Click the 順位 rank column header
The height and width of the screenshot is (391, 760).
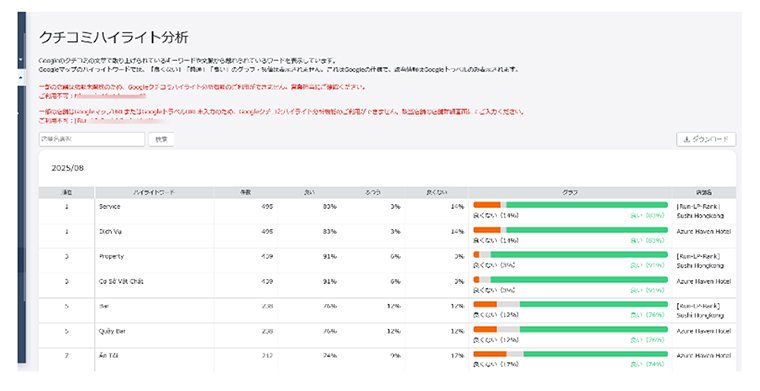click(x=66, y=192)
